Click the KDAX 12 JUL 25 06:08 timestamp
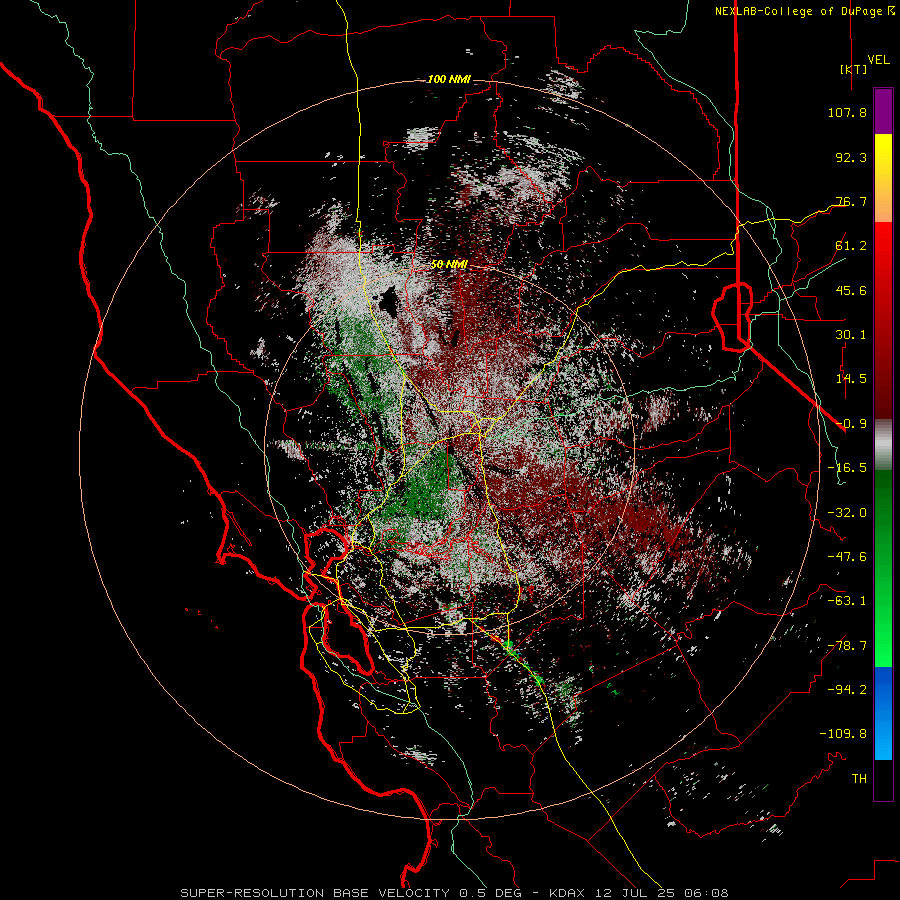 click(638, 893)
